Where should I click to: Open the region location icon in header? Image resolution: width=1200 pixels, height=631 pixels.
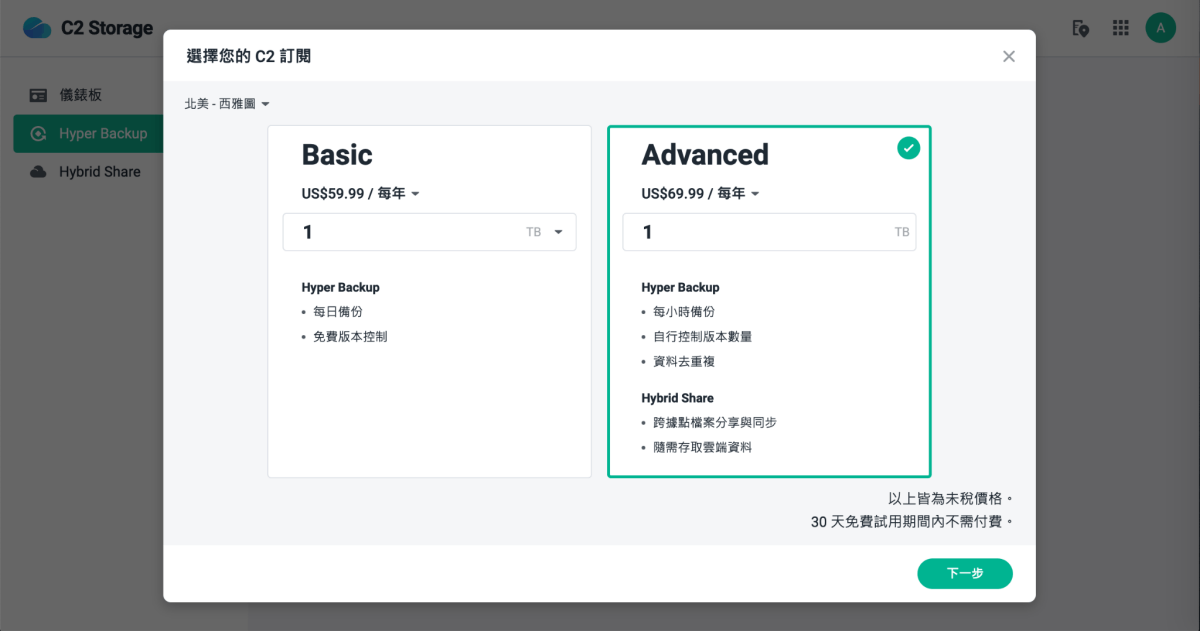pyautogui.click(x=1080, y=28)
